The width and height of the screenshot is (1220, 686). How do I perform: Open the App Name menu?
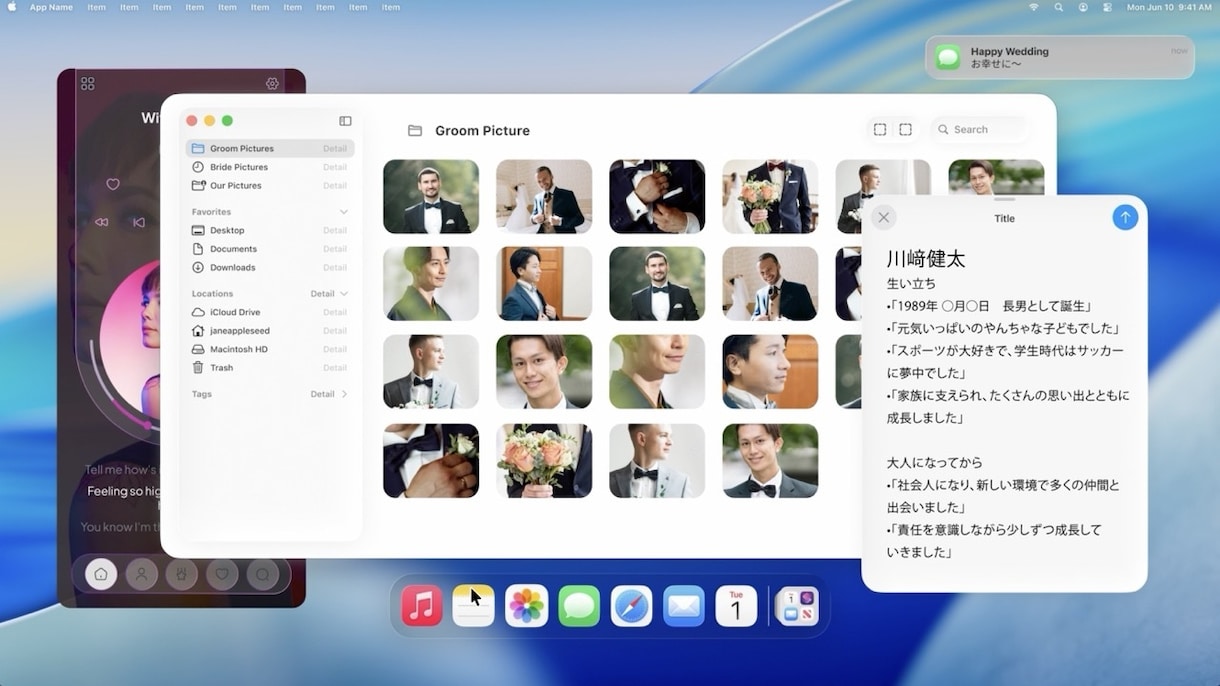pos(51,7)
